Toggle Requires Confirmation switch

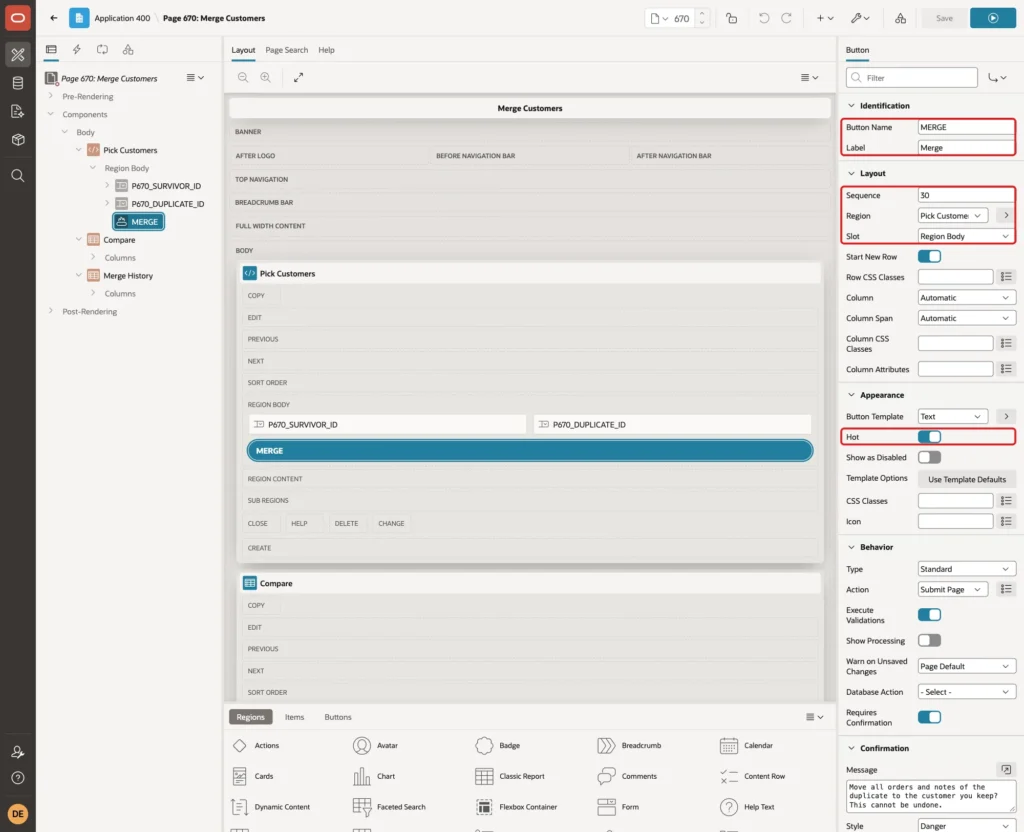[929, 717]
